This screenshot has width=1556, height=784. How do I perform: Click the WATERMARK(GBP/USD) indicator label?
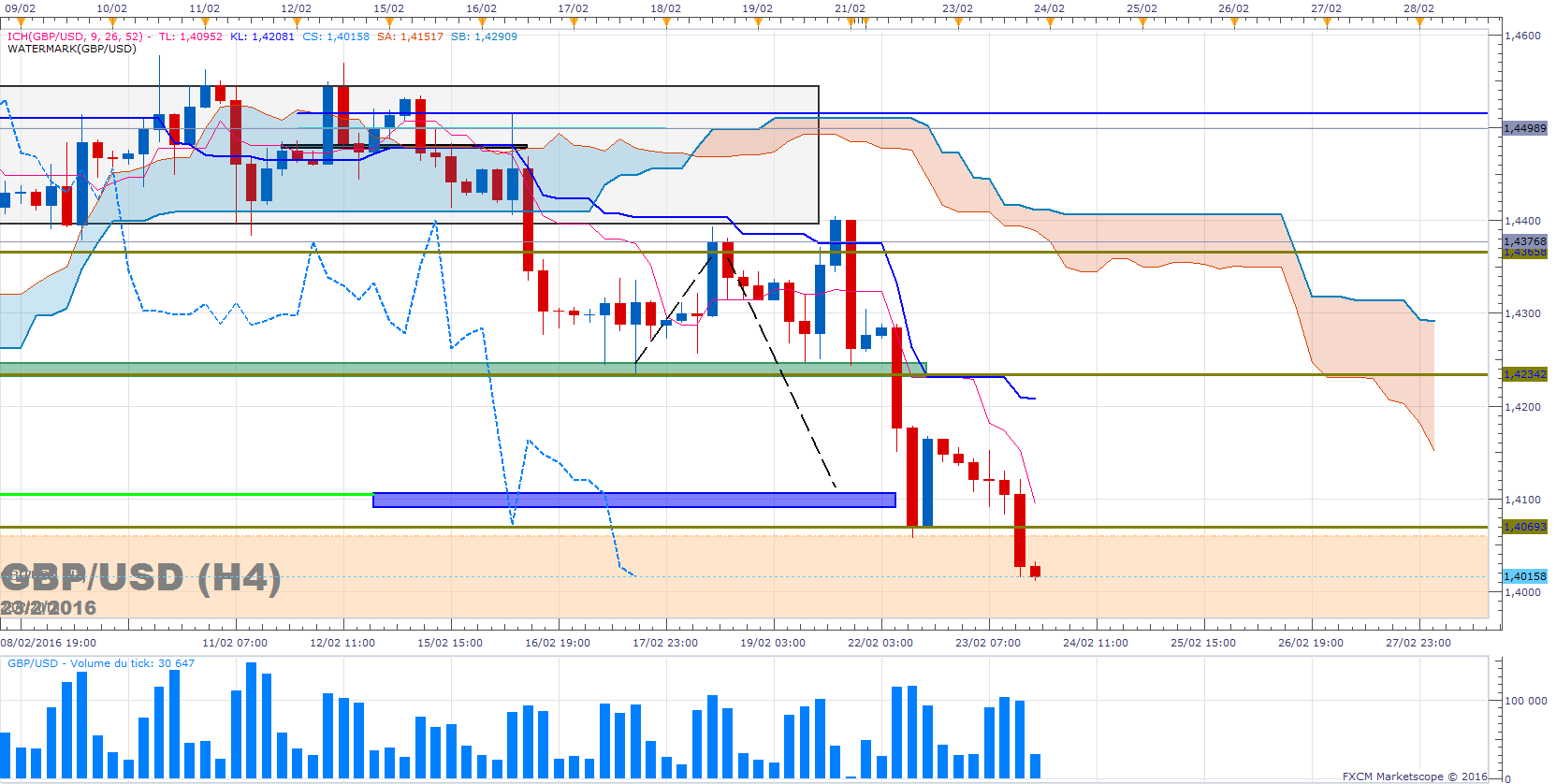pyautogui.click(x=72, y=49)
